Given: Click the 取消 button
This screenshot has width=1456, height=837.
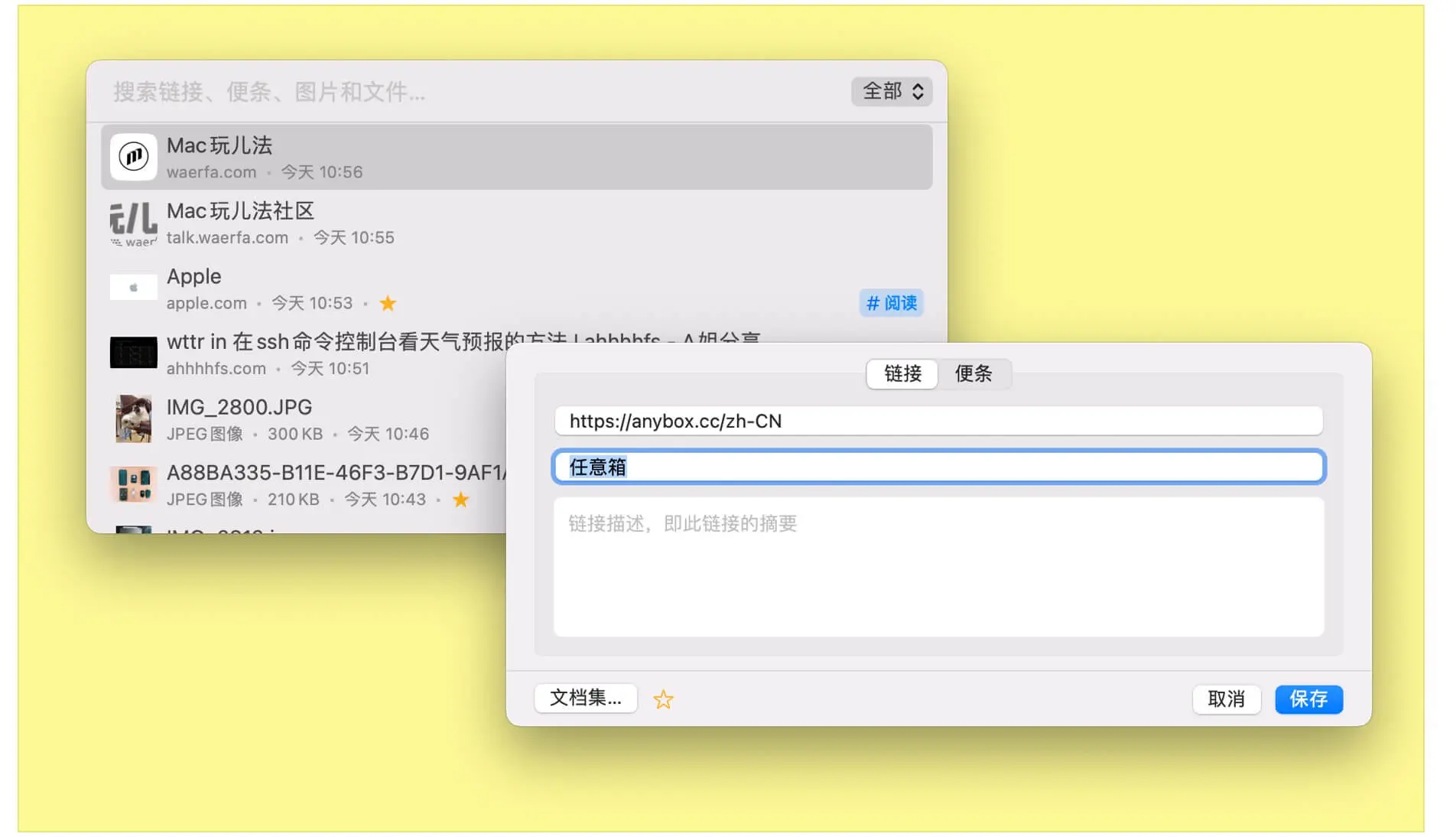Looking at the screenshot, I should click(1226, 699).
